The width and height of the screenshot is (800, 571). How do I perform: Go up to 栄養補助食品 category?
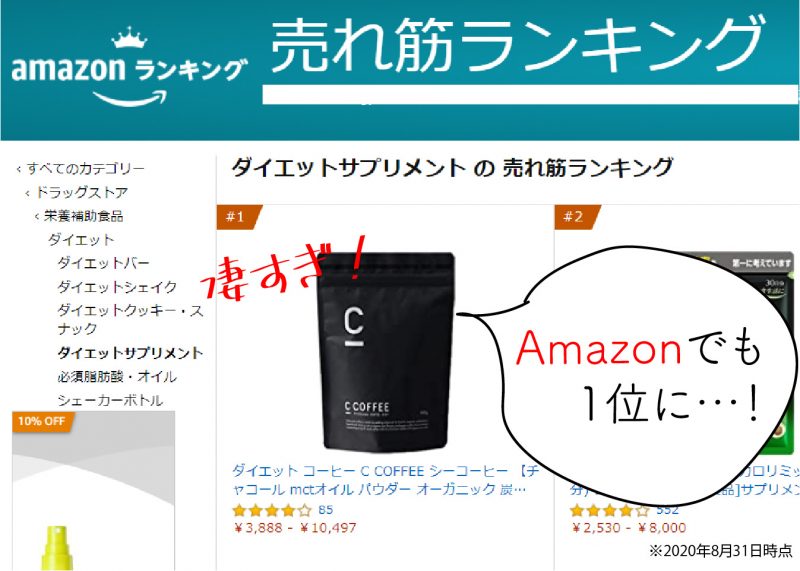point(83,216)
